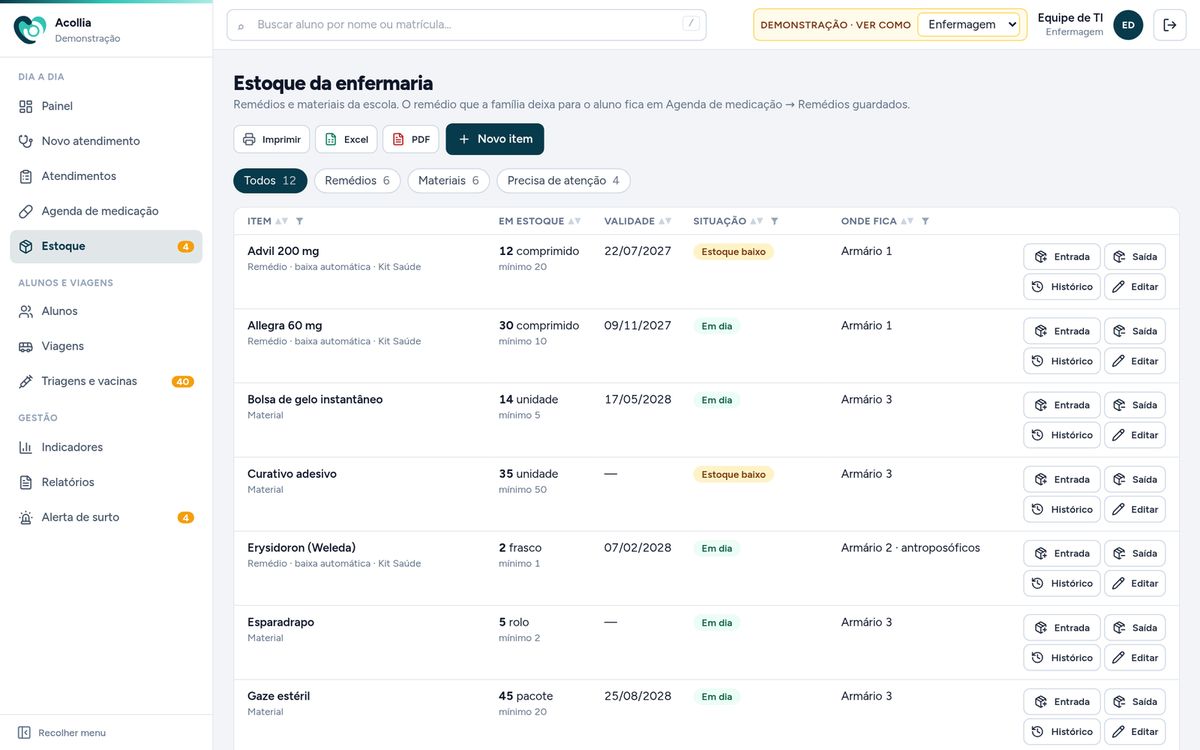Image resolution: width=1200 pixels, height=750 pixels.
Task: Open the ED user avatar
Action: point(1128,25)
